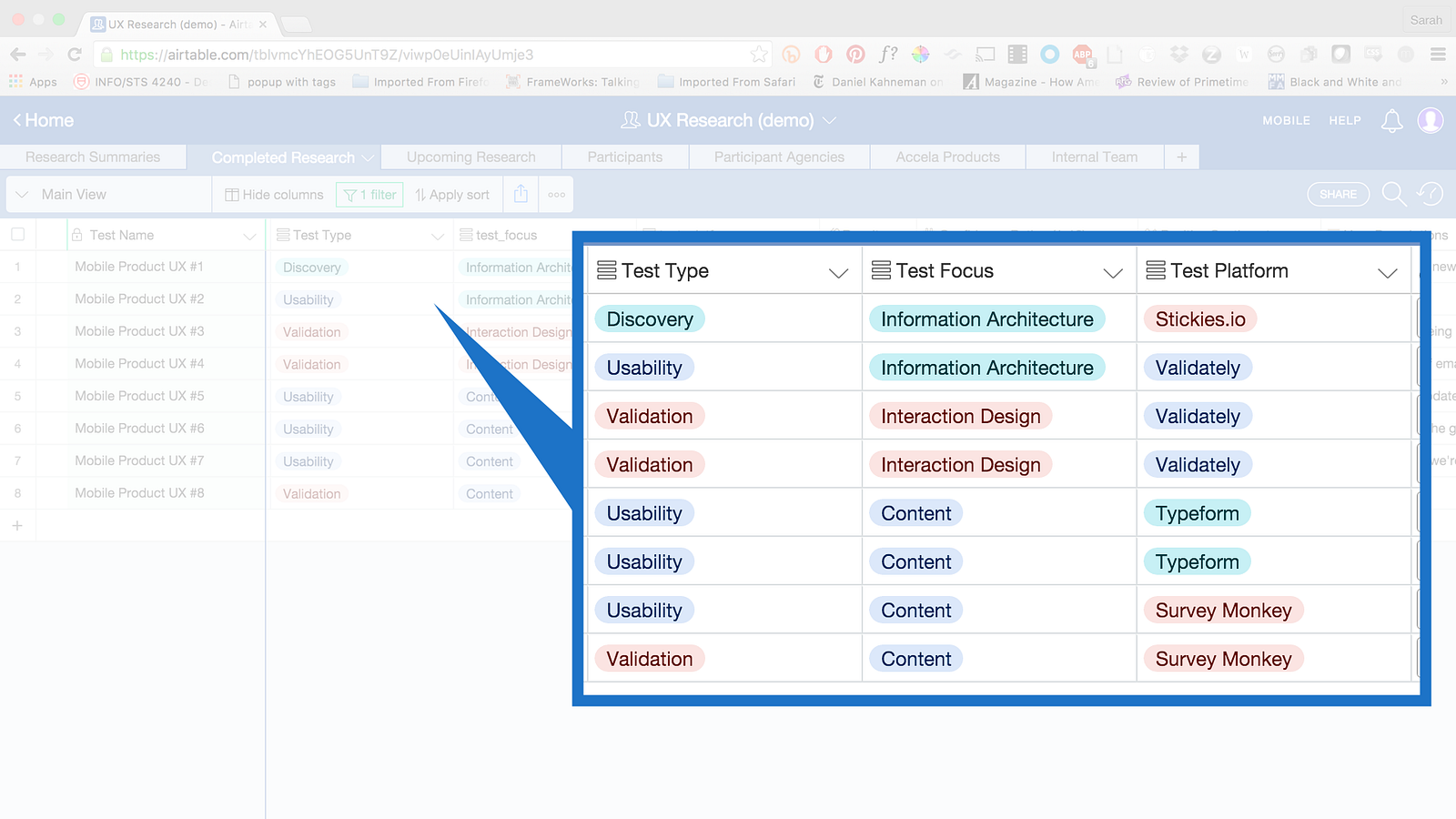
Task: Open the Imported From Safari bookmark folder
Action: coord(727,82)
